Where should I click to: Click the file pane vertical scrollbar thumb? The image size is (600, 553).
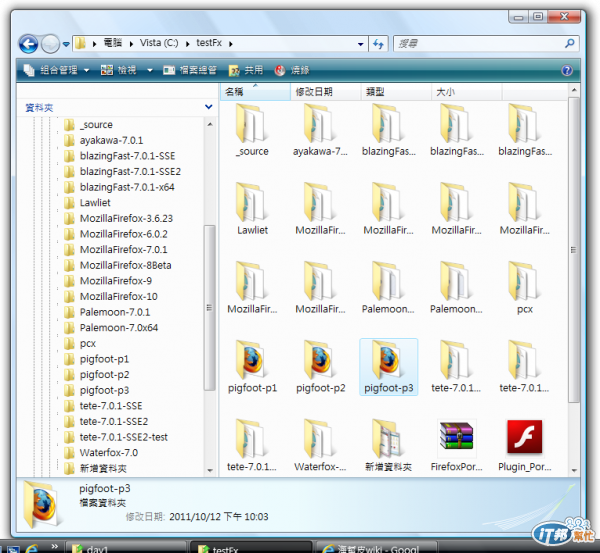(573, 250)
